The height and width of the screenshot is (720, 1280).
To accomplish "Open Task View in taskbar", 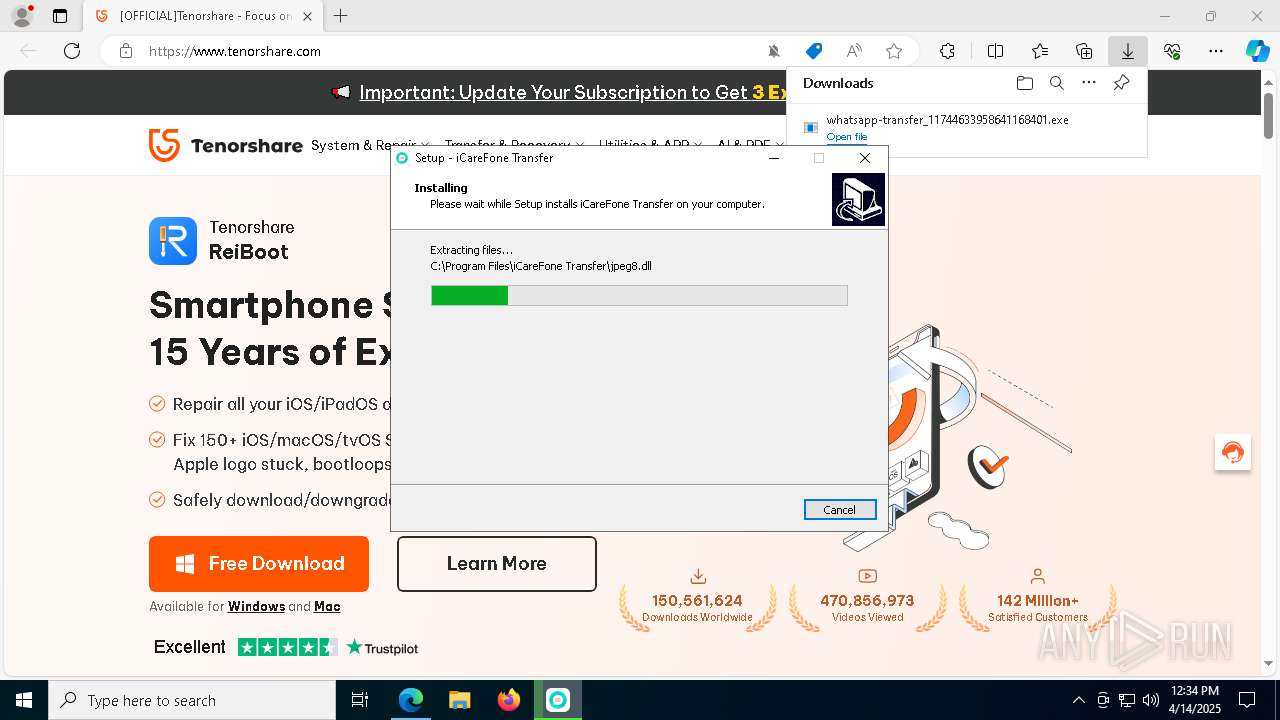I will pyautogui.click(x=360, y=700).
